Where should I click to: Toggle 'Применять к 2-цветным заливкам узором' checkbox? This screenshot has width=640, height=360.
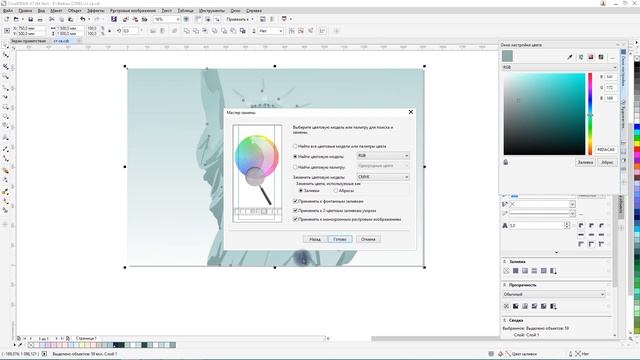point(295,211)
